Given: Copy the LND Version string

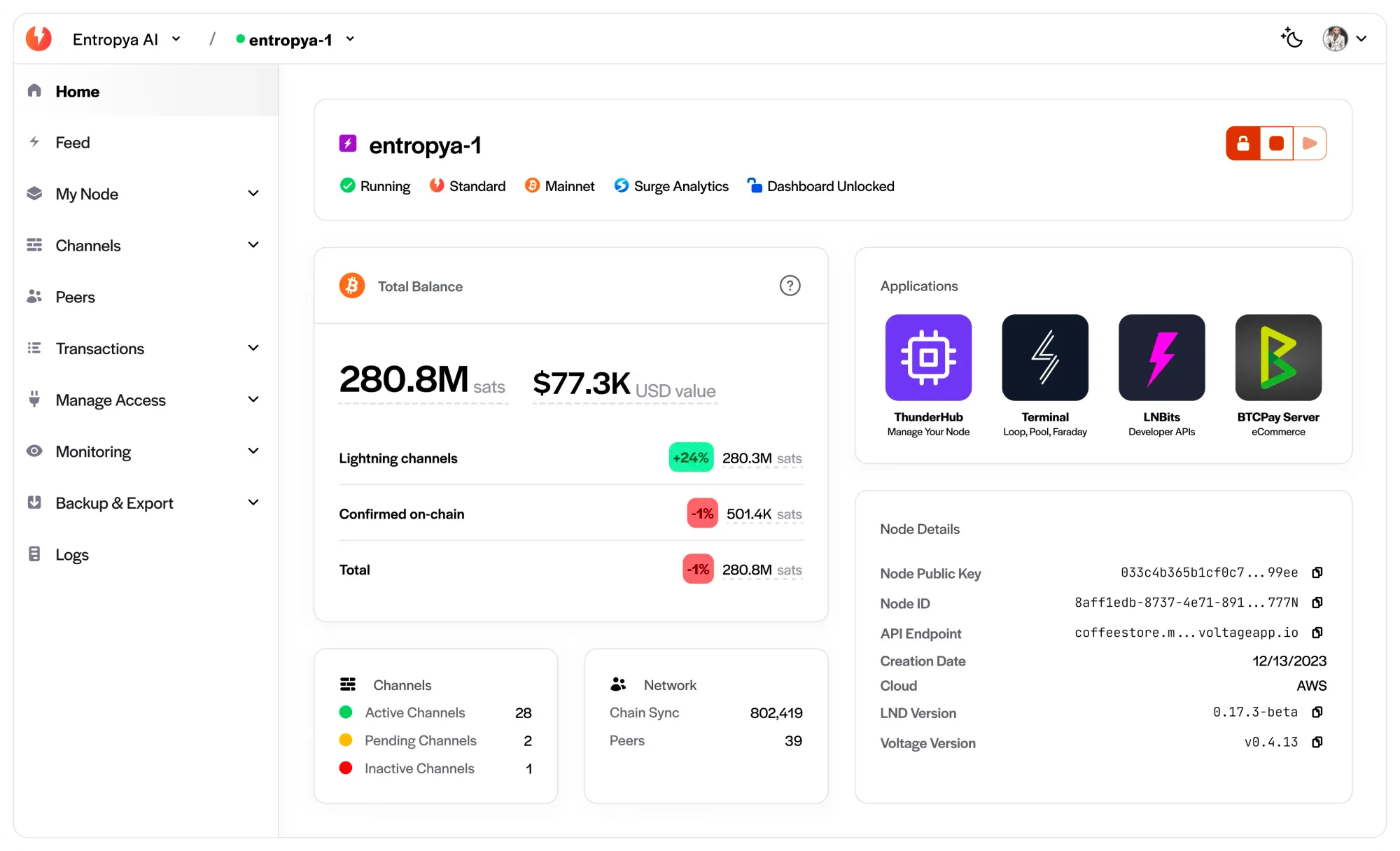Looking at the screenshot, I should (x=1317, y=712).
